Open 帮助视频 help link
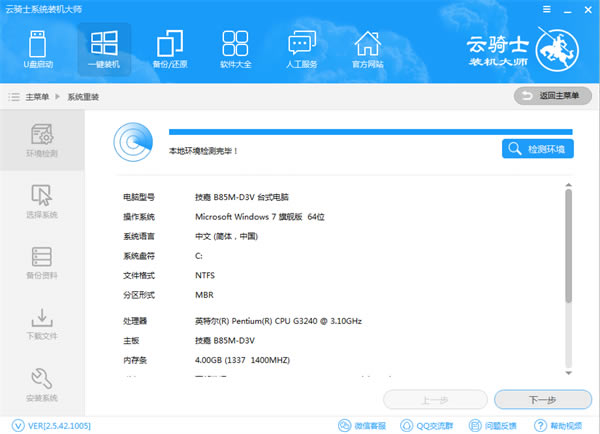Screen dimensions: 600x434 tap(561, 425)
